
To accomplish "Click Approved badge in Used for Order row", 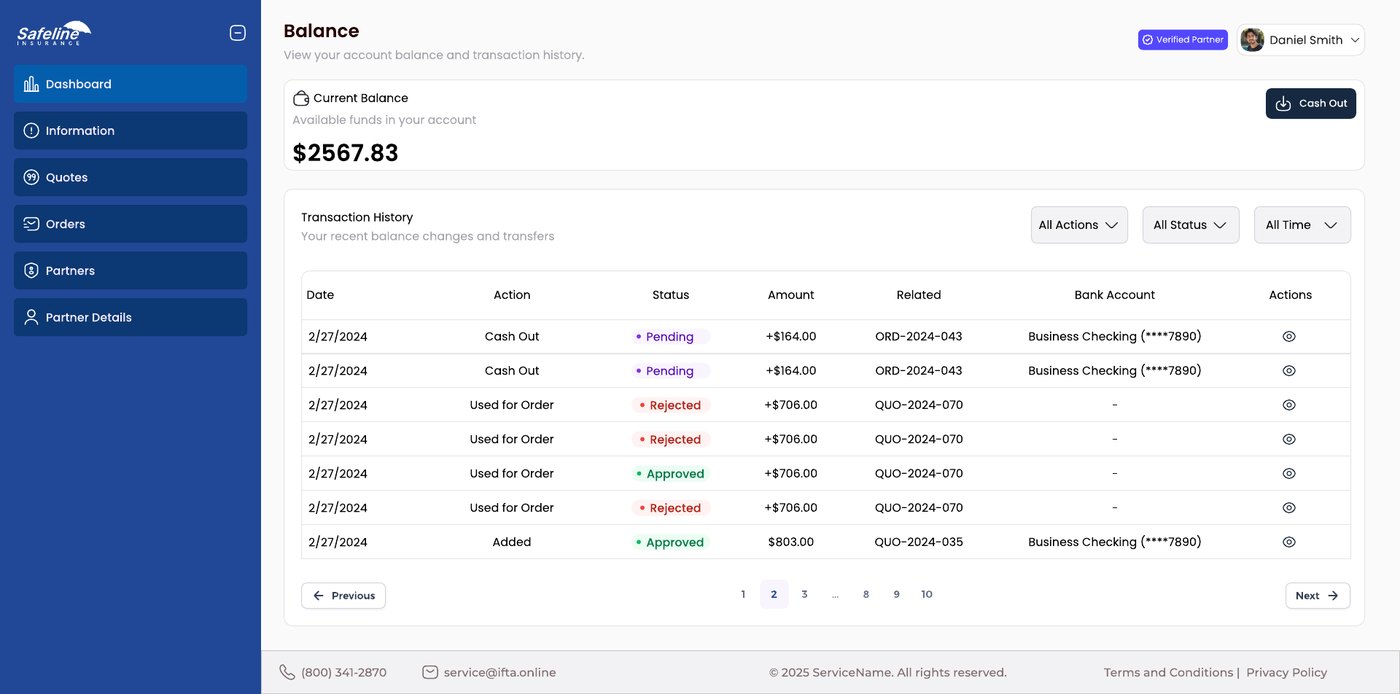I will (670, 474).
